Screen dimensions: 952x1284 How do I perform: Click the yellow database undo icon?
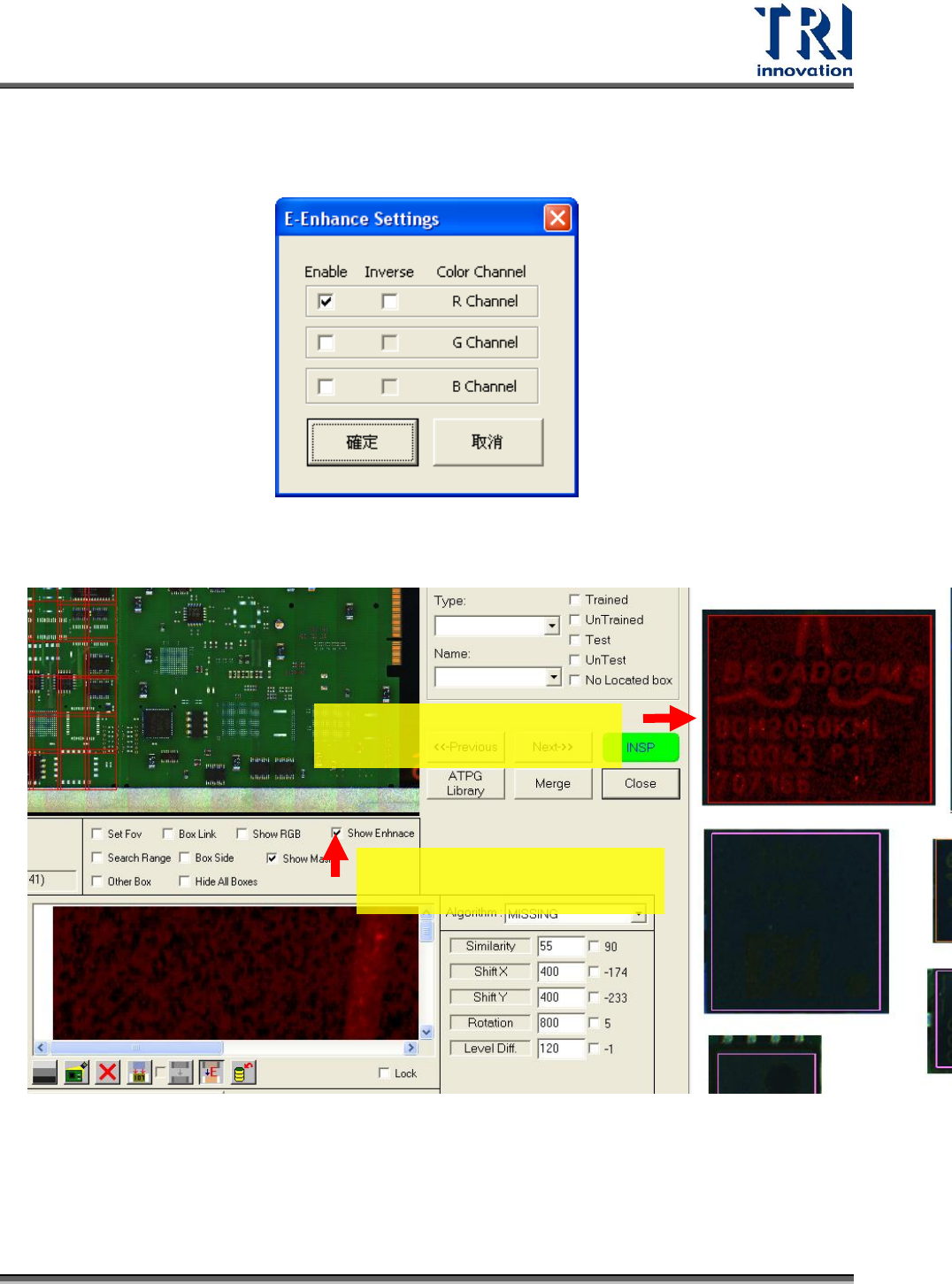tap(243, 1073)
